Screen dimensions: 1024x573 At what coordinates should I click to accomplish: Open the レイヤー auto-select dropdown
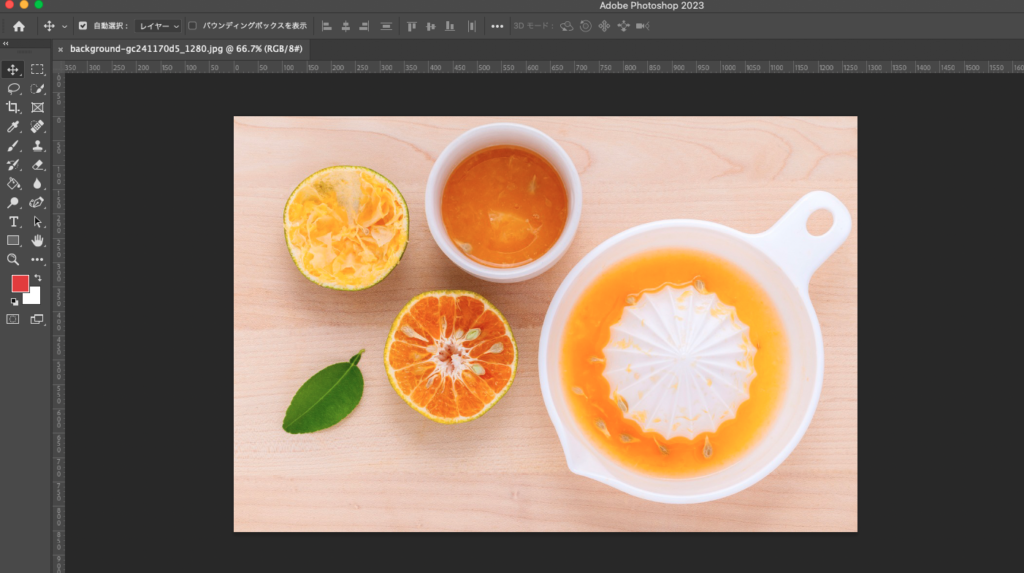coord(159,26)
